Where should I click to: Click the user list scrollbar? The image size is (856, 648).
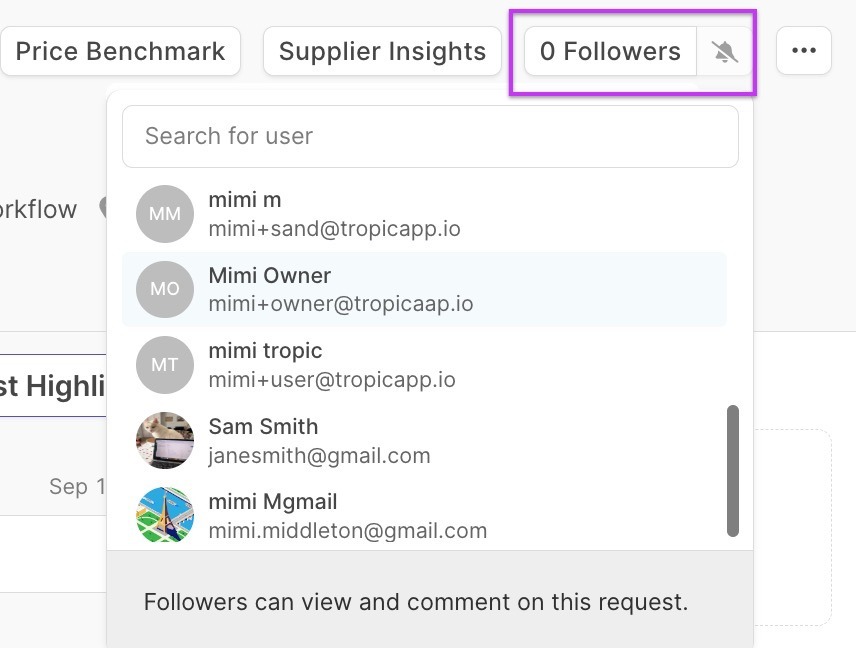[733, 470]
